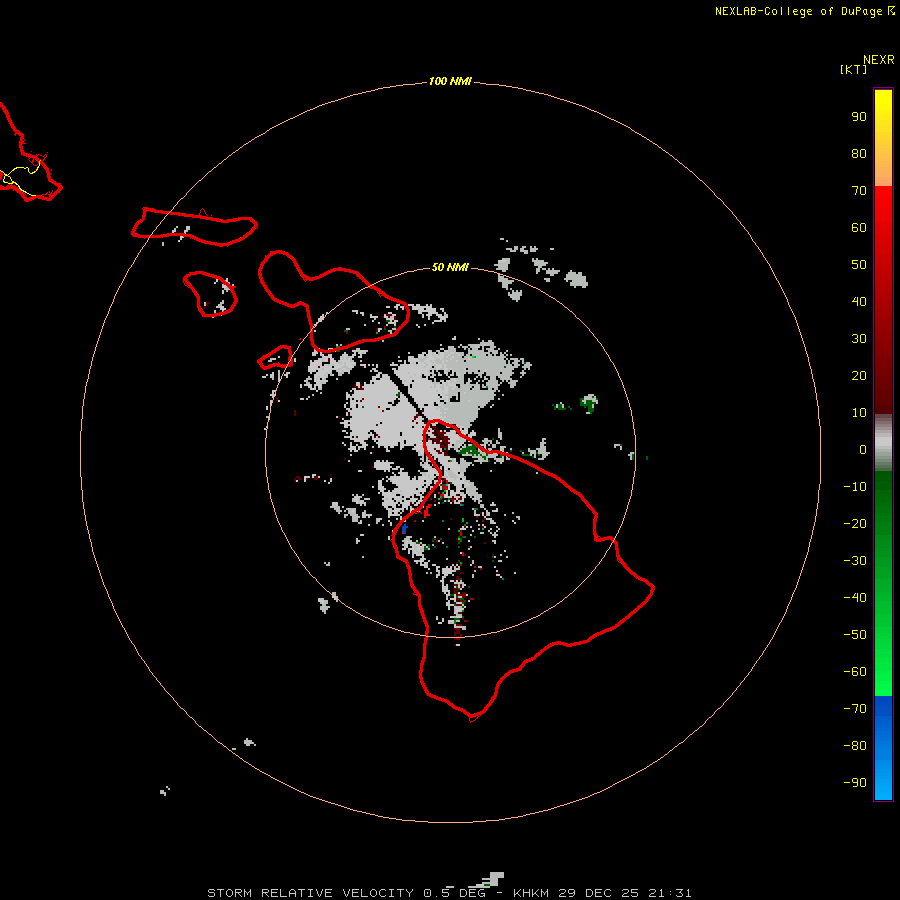The height and width of the screenshot is (900, 900).
Task: Click the -50 value on velocity scale
Action: click(x=855, y=635)
